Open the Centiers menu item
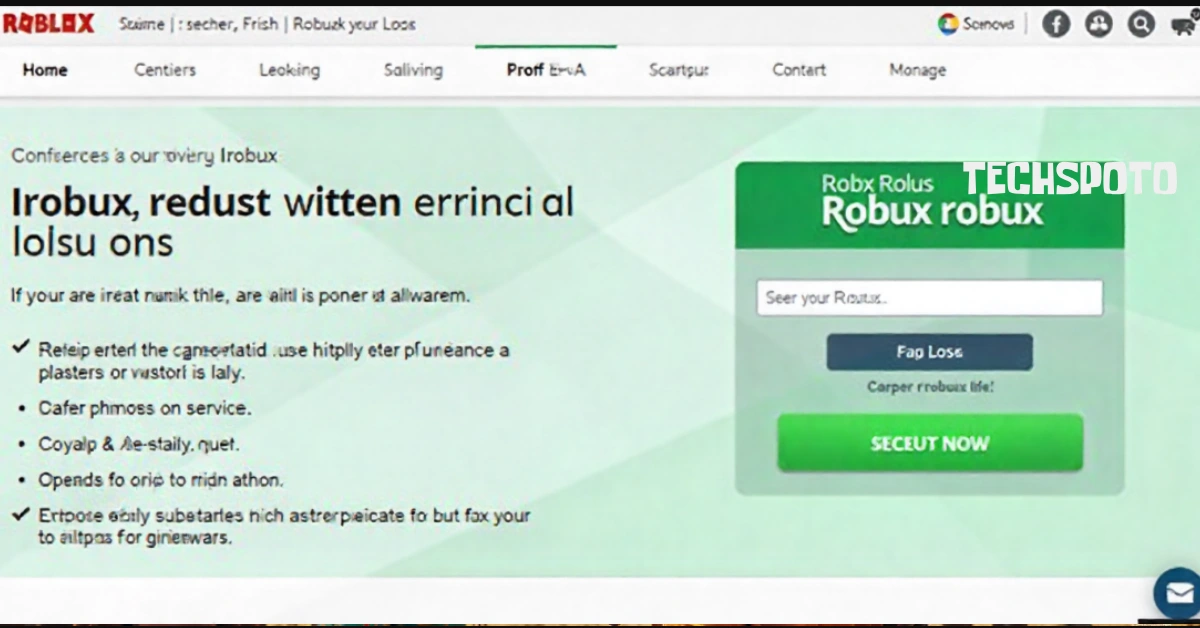 point(165,70)
